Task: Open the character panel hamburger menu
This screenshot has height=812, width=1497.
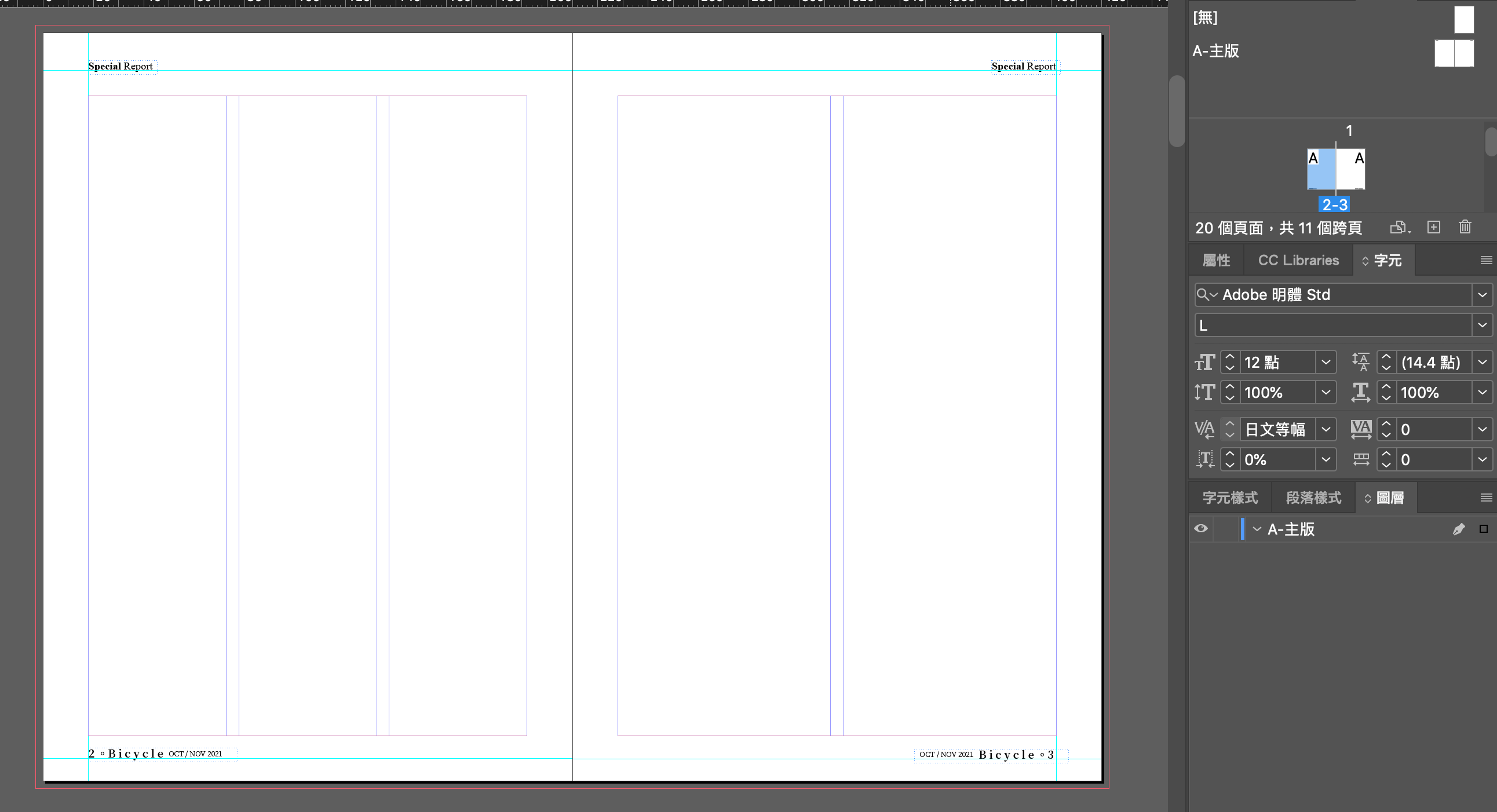Action: point(1486,260)
